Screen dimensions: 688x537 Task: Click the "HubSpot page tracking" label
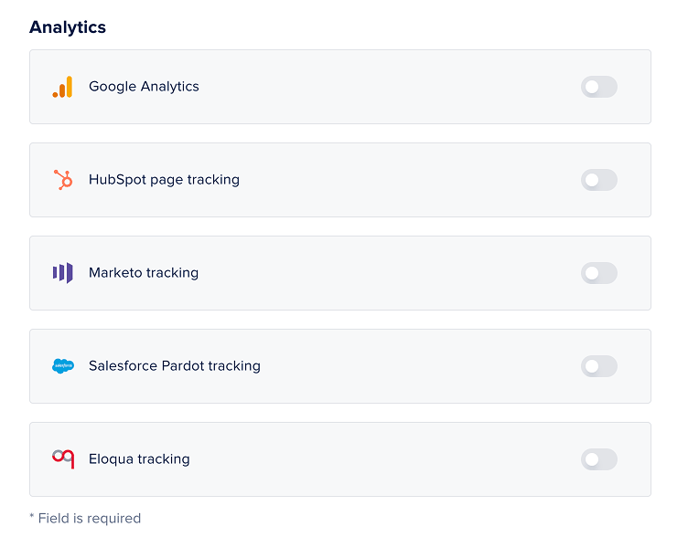pos(164,180)
